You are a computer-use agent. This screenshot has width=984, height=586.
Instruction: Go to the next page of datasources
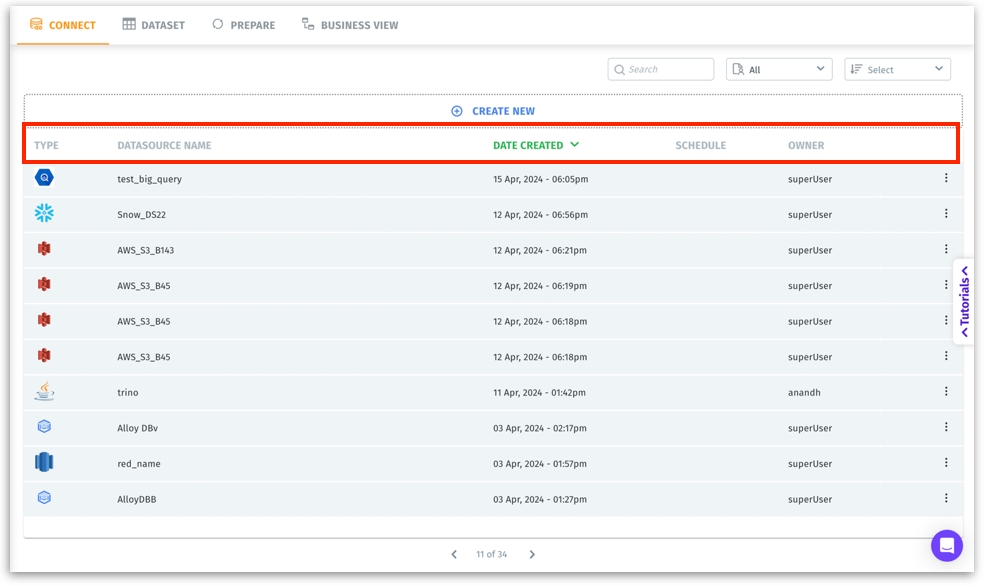pos(532,554)
